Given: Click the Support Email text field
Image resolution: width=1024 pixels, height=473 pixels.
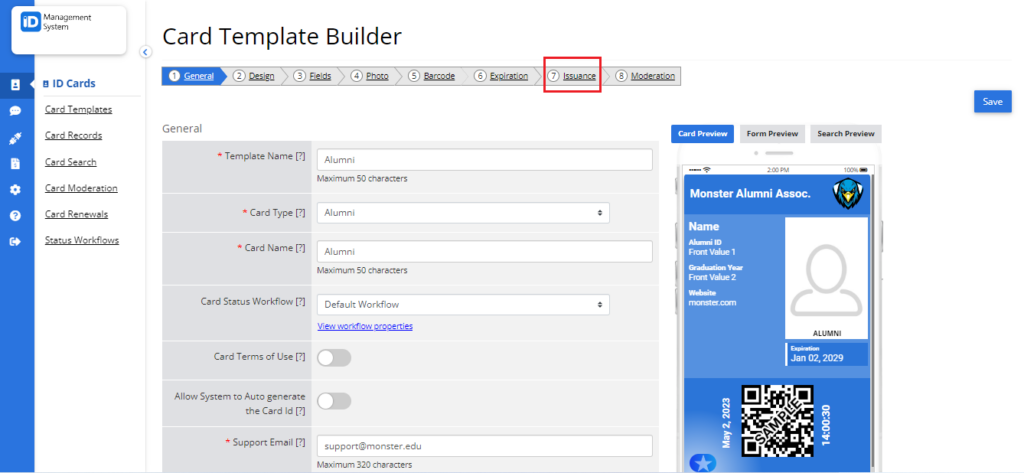Looking at the screenshot, I should tap(484, 446).
